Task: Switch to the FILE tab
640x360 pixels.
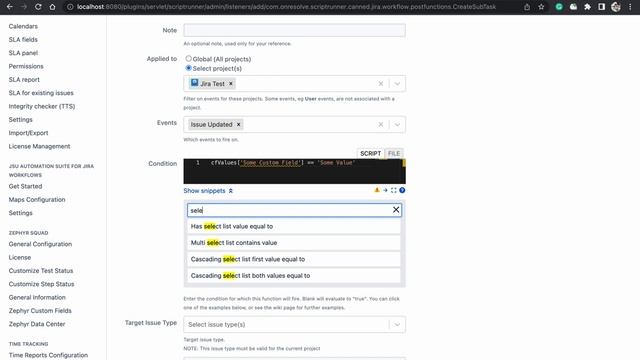Action: click(394, 153)
